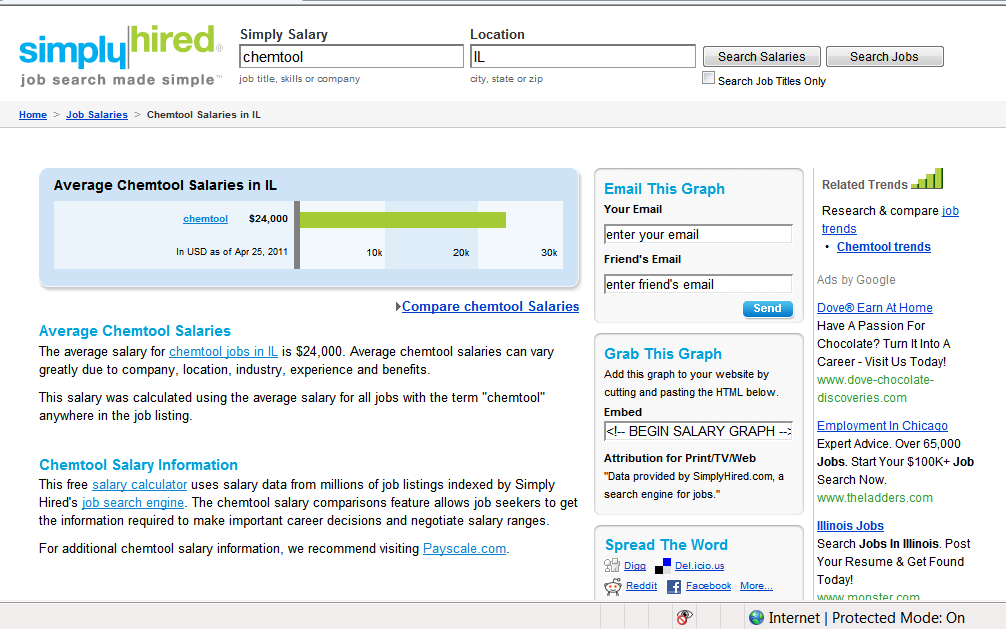The width and height of the screenshot is (1006, 630).
Task: Open Chemtool trends link
Action: pos(883,247)
